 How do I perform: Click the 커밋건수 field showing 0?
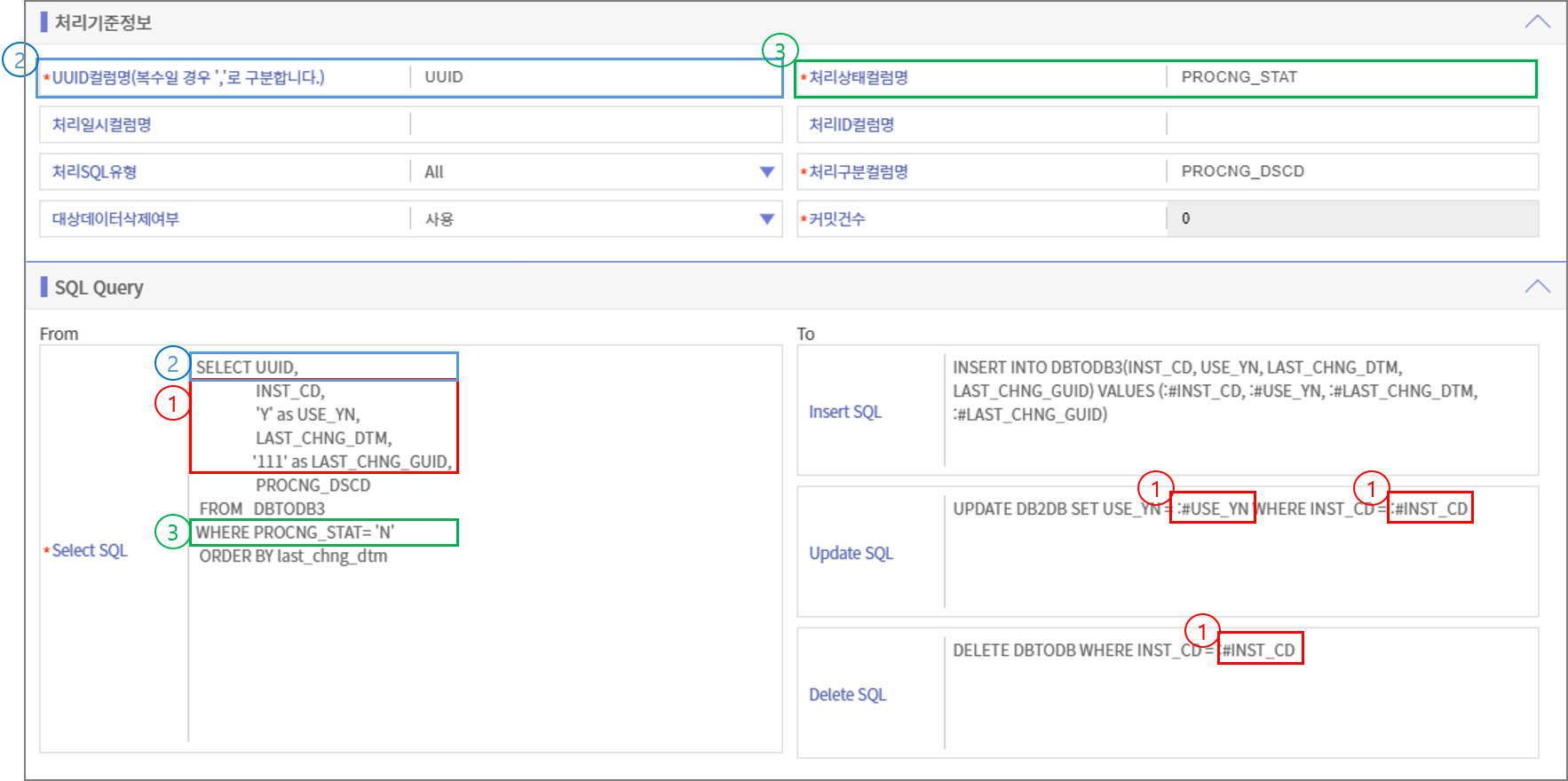1352,218
